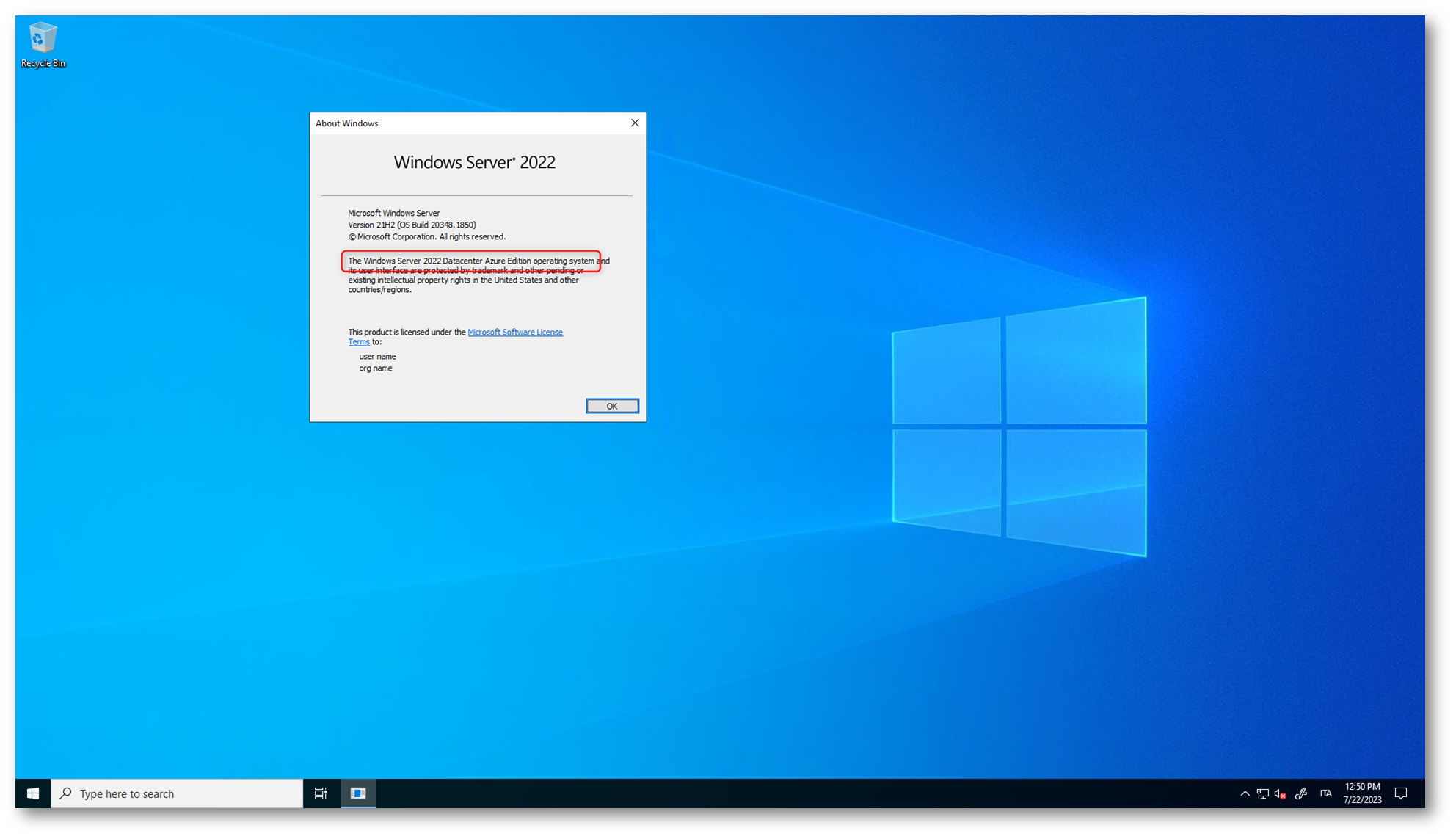Click the pen/link tray icon
Image resolution: width=1456 pixels, height=839 pixels.
(x=1301, y=793)
